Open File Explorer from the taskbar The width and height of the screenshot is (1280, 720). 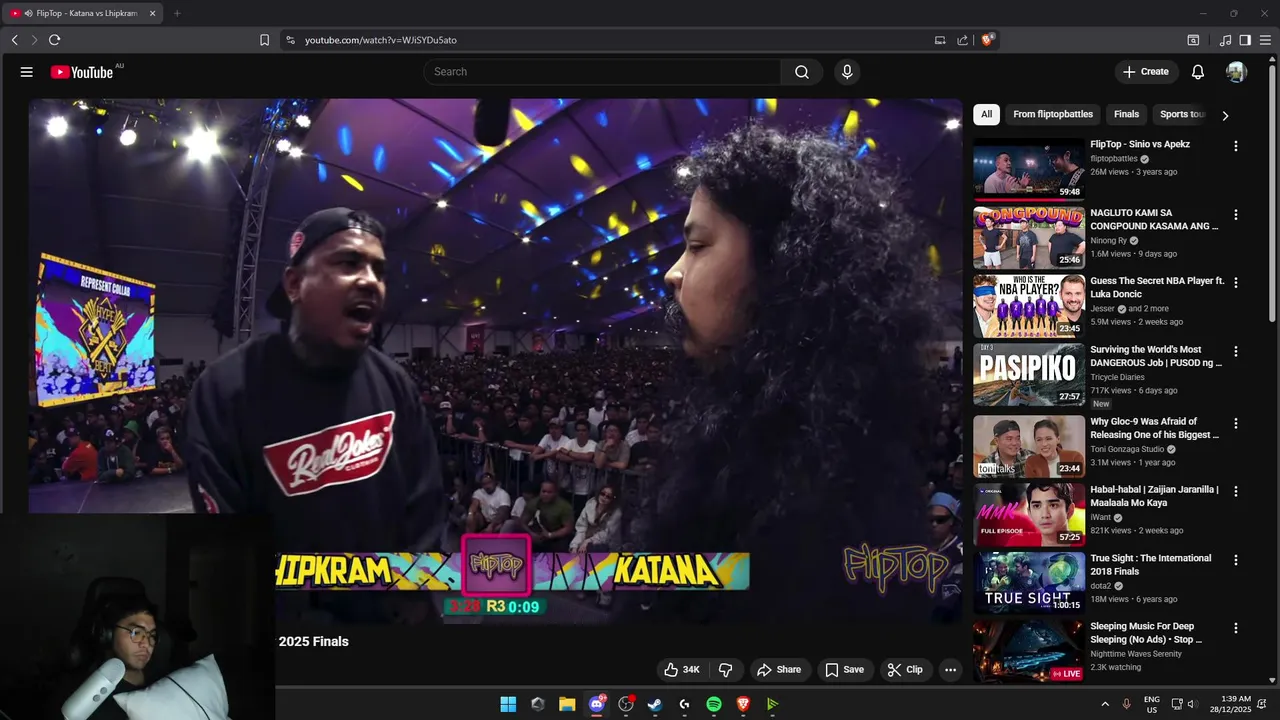(x=567, y=704)
